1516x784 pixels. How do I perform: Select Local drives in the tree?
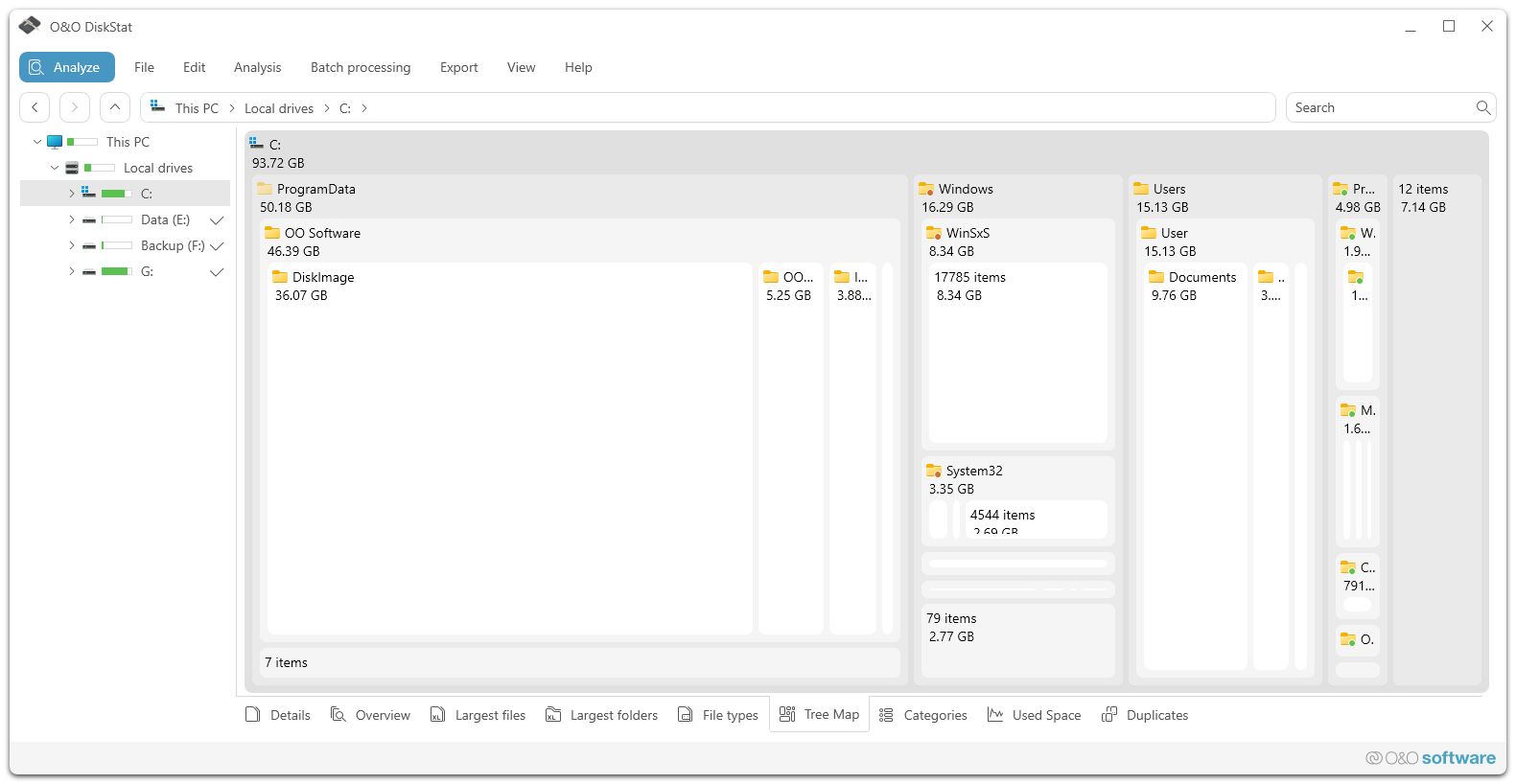(x=158, y=168)
